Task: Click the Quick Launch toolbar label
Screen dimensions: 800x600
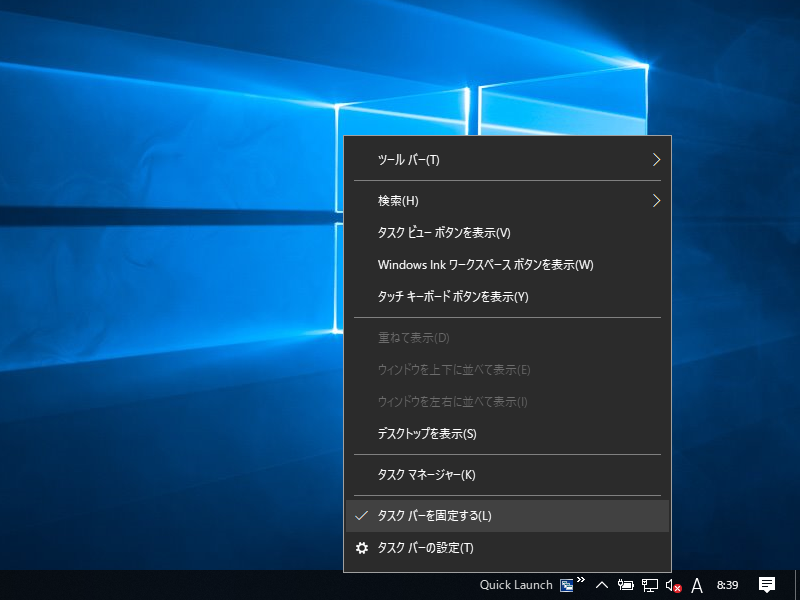Action: point(516,585)
